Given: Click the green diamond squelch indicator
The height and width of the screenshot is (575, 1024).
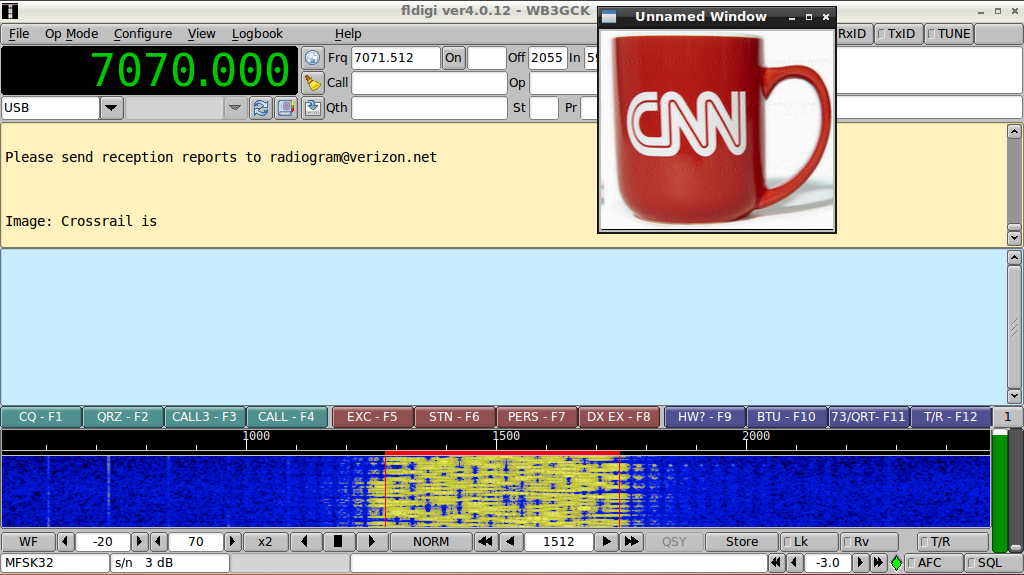Looking at the screenshot, I should (x=897, y=563).
